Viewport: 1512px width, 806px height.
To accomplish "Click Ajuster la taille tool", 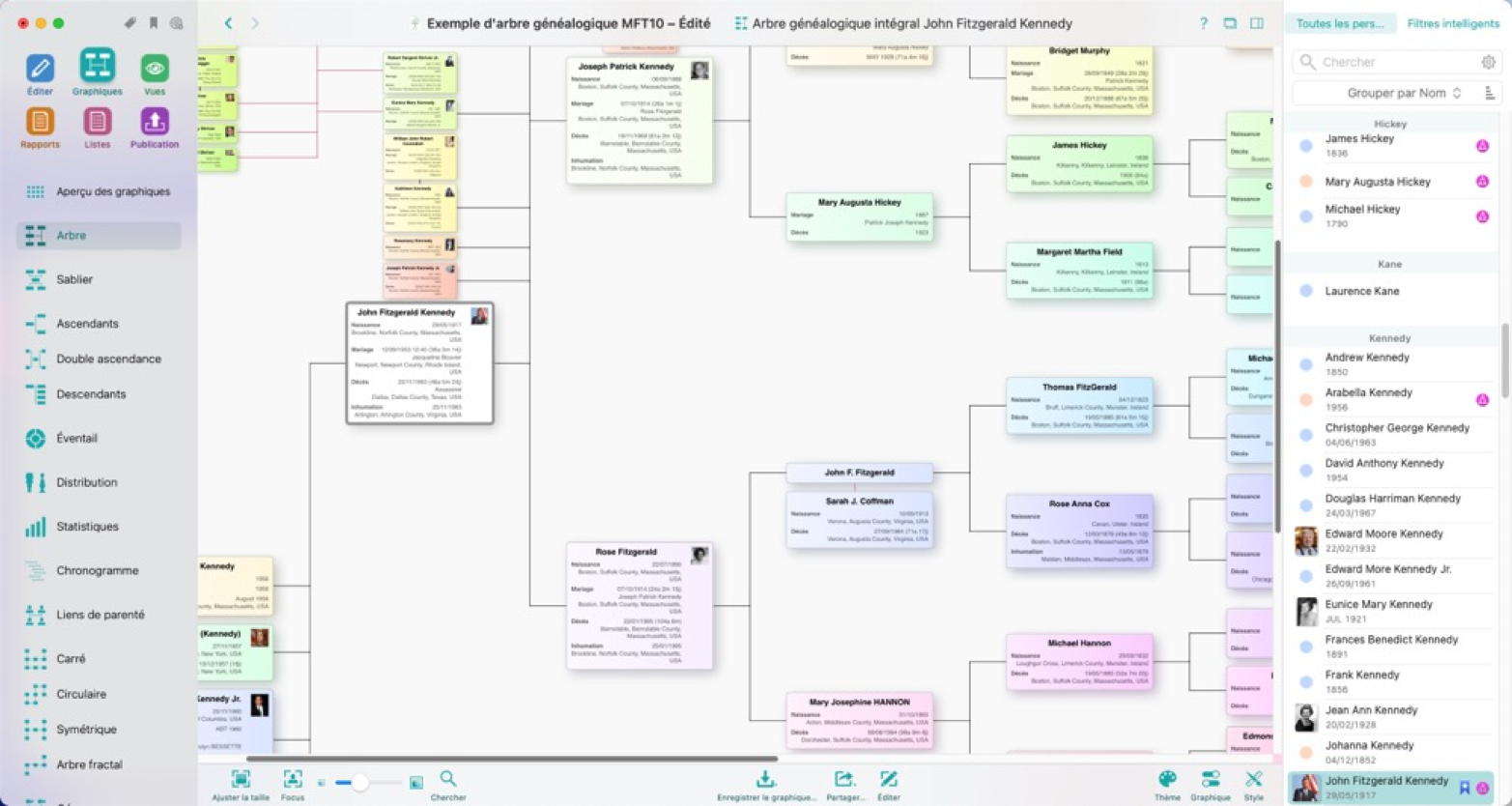I will pos(241,785).
